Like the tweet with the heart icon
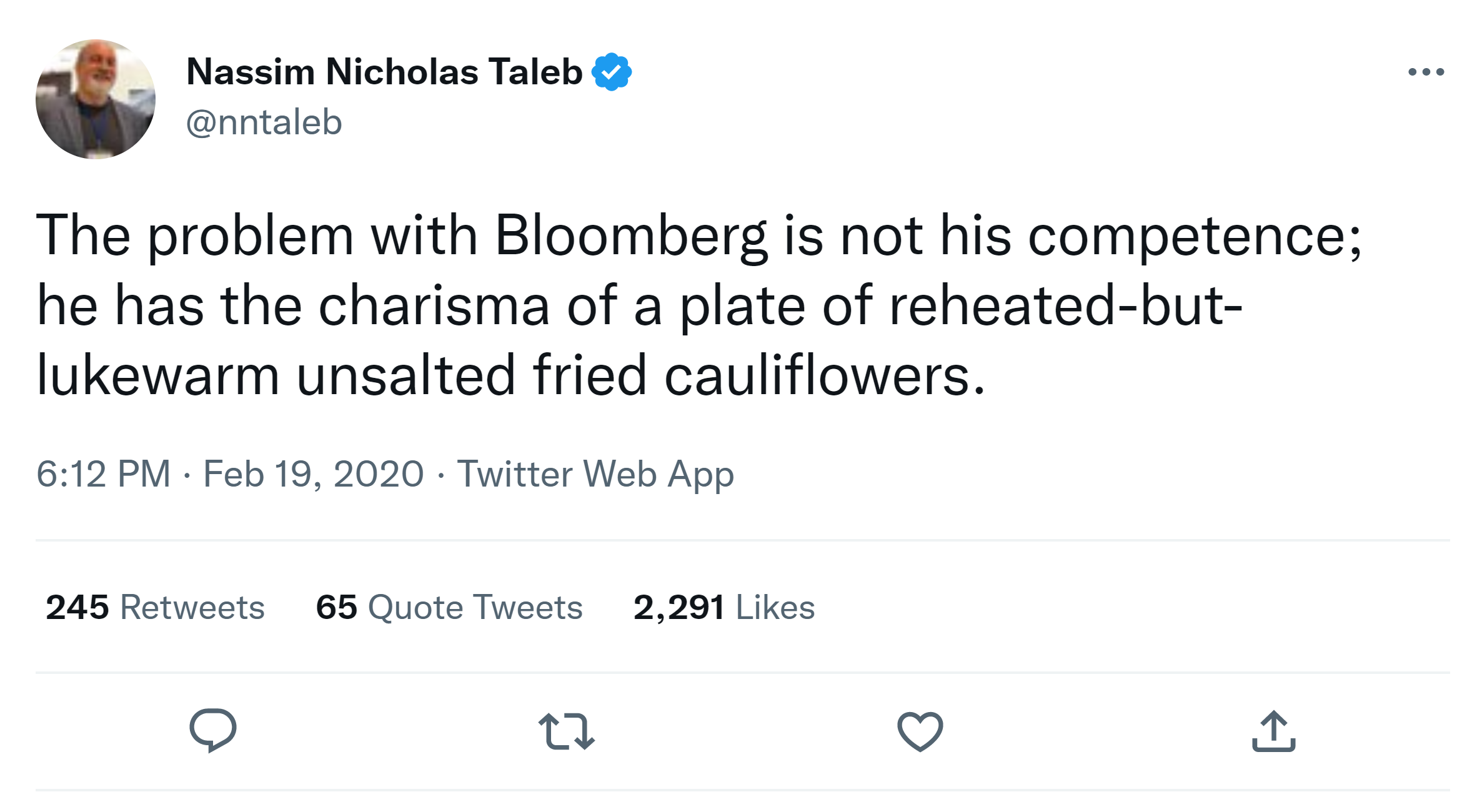Viewport: 1482px width, 812px height. (x=920, y=731)
